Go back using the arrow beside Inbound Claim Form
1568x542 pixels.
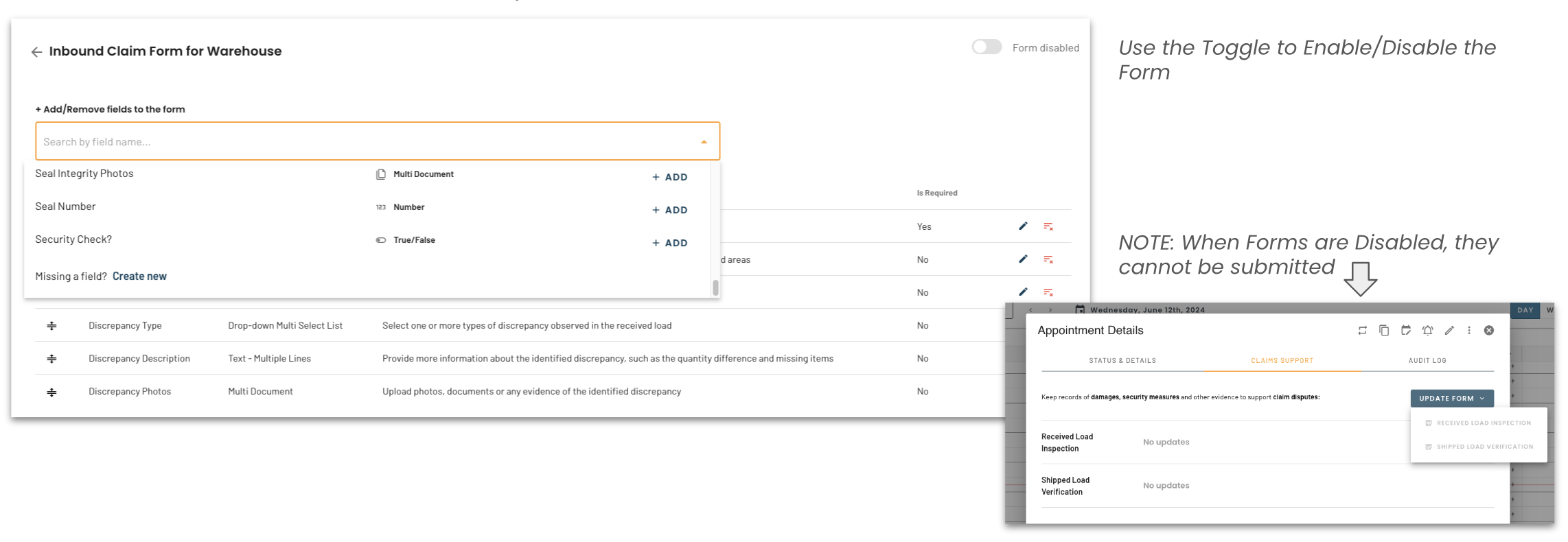point(36,51)
